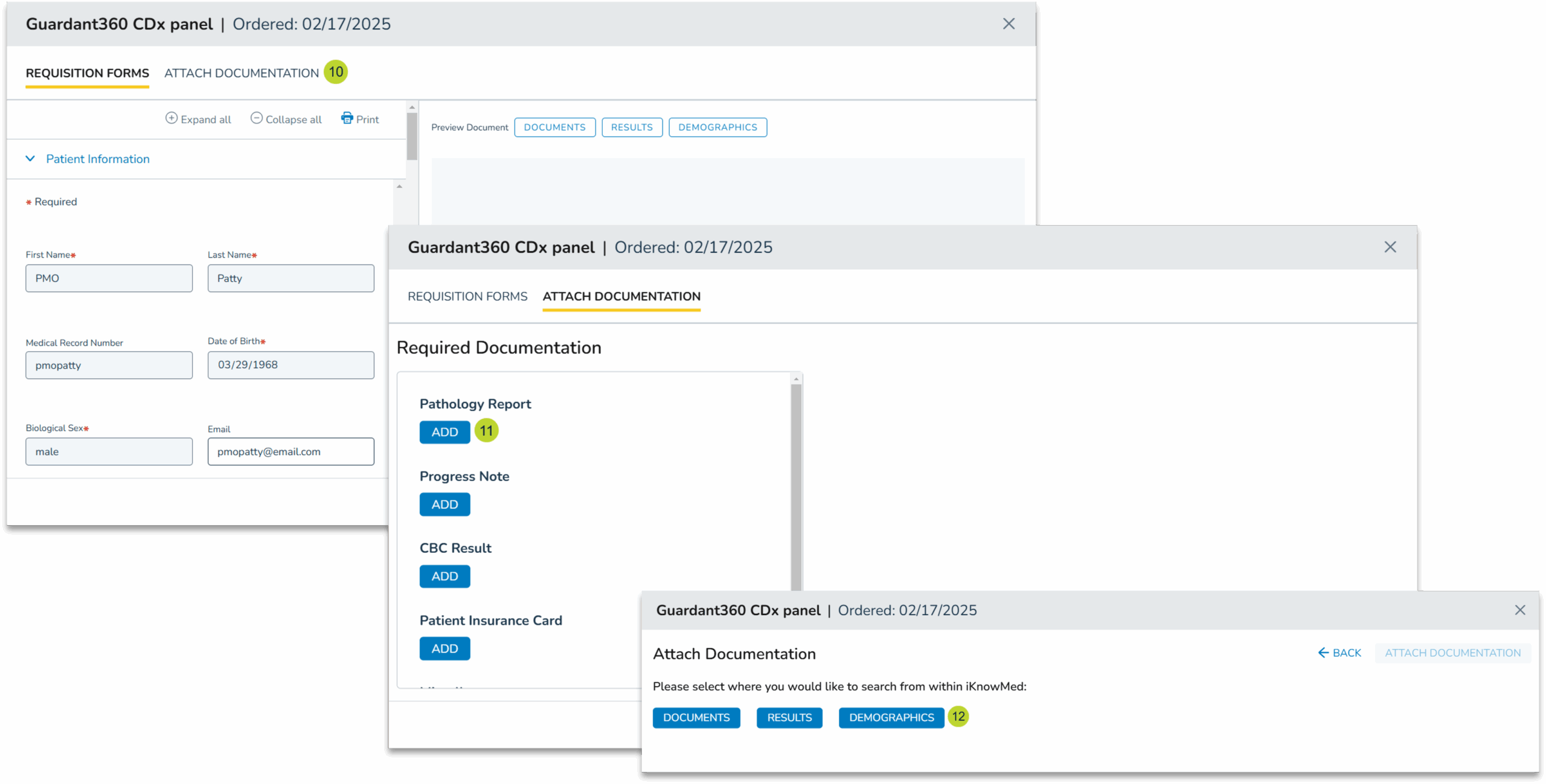The height and width of the screenshot is (784, 1546).
Task: Click the Expand all plus icon
Action: (172, 118)
